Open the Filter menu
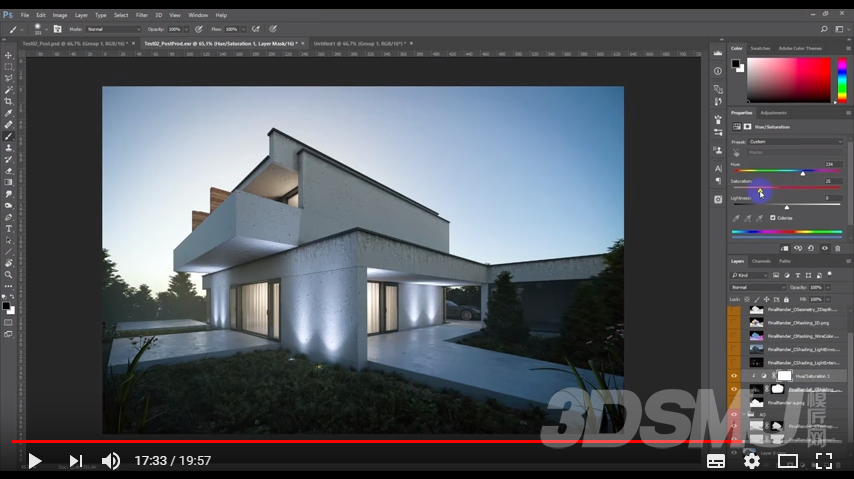 (142, 15)
